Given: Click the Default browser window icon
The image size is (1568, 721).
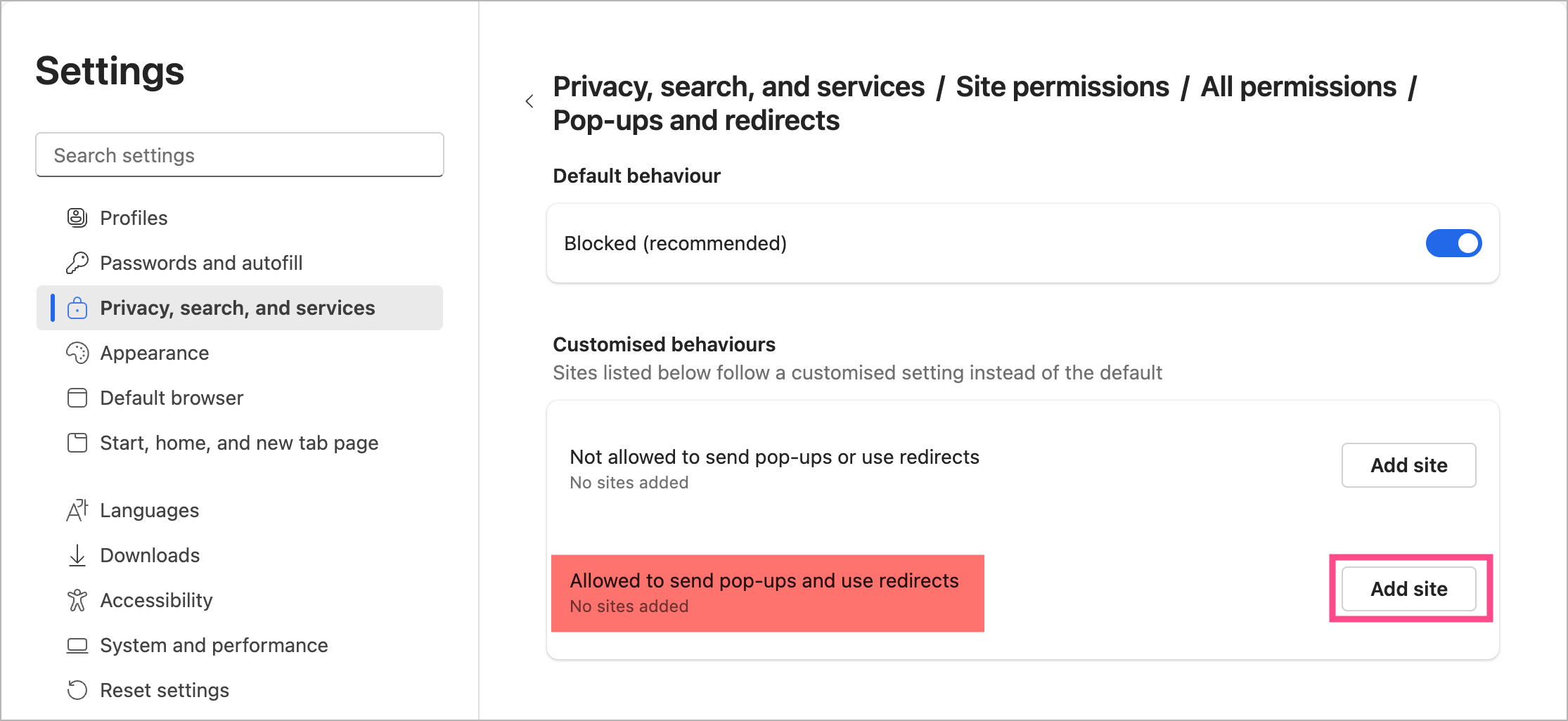Looking at the screenshot, I should pyautogui.click(x=77, y=398).
